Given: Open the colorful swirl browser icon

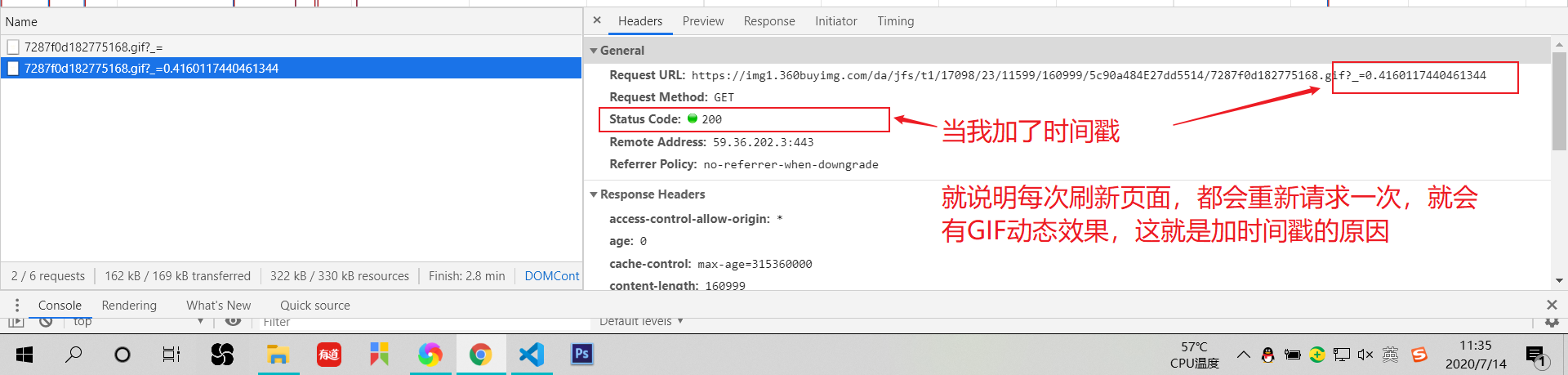Looking at the screenshot, I should click(x=430, y=354).
